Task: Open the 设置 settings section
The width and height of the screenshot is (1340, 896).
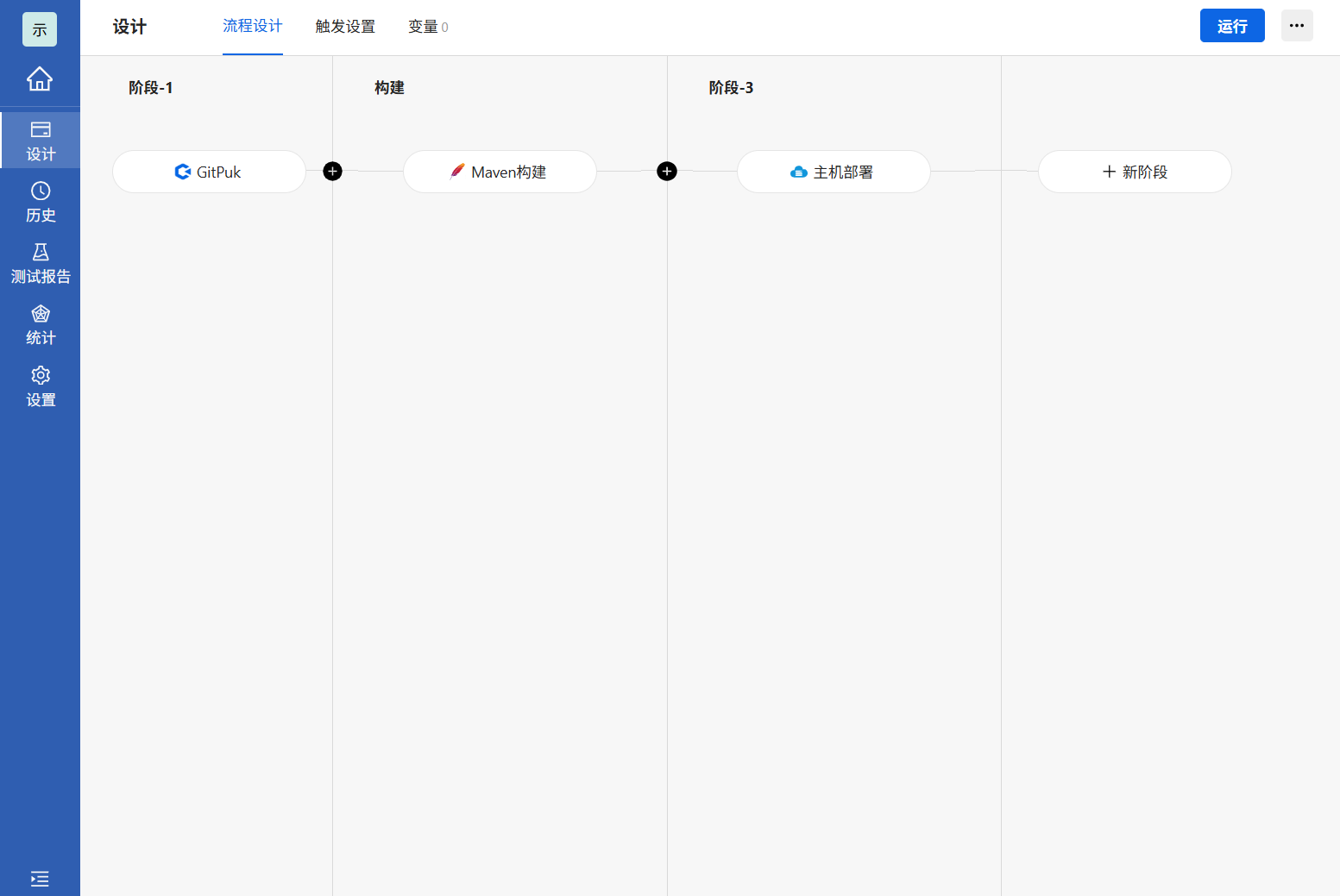Action: [41, 386]
